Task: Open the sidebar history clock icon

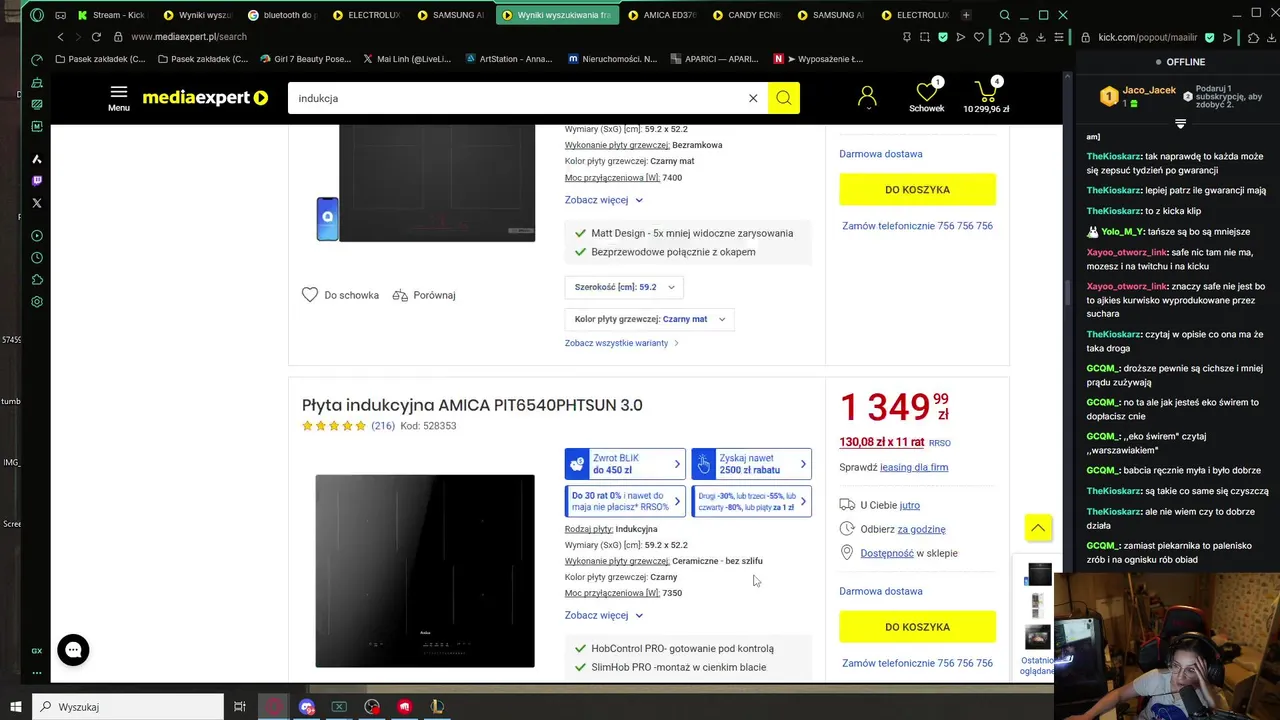Action: (37, 258)
